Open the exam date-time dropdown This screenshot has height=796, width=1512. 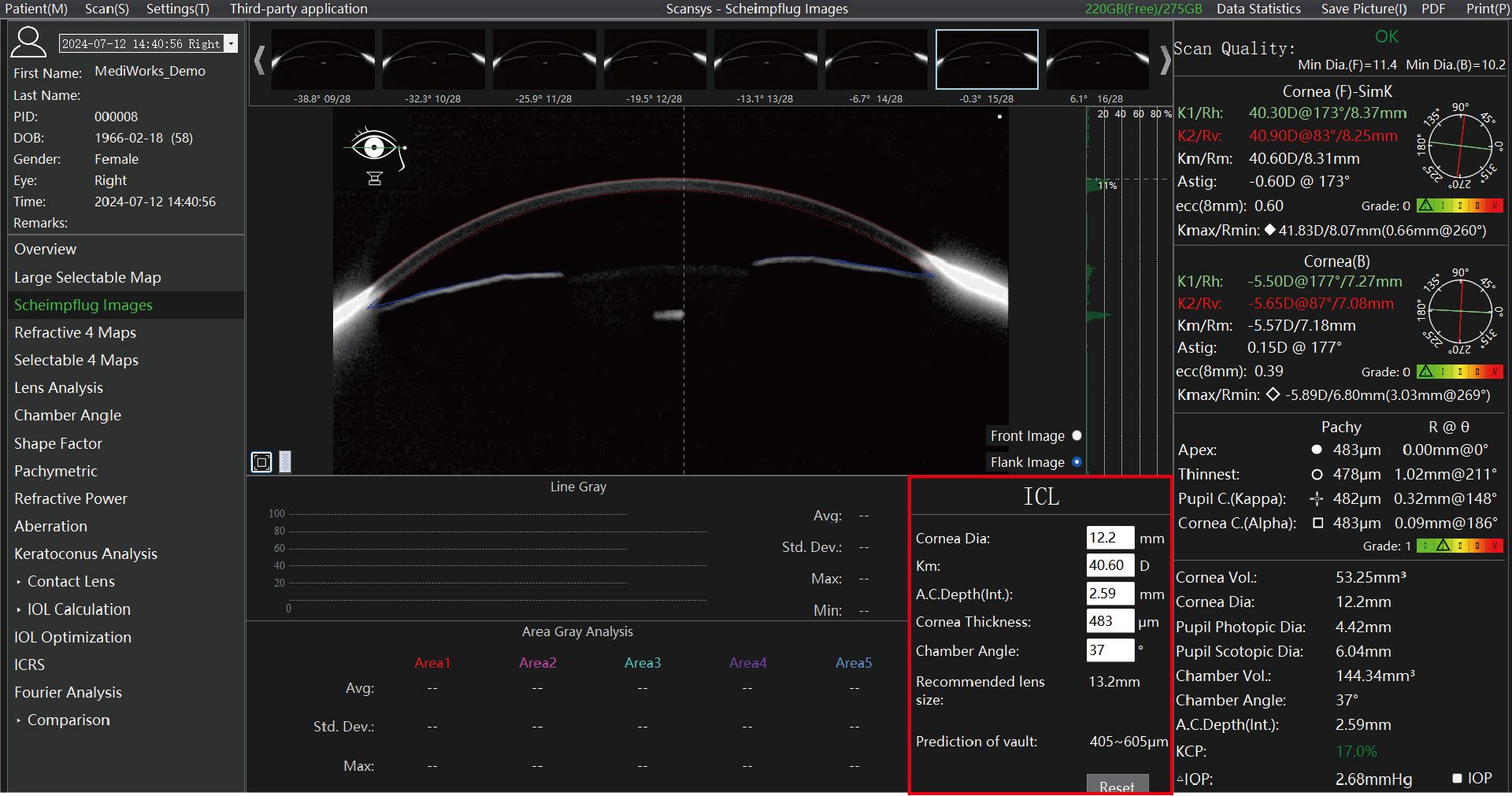click(231, 43)
